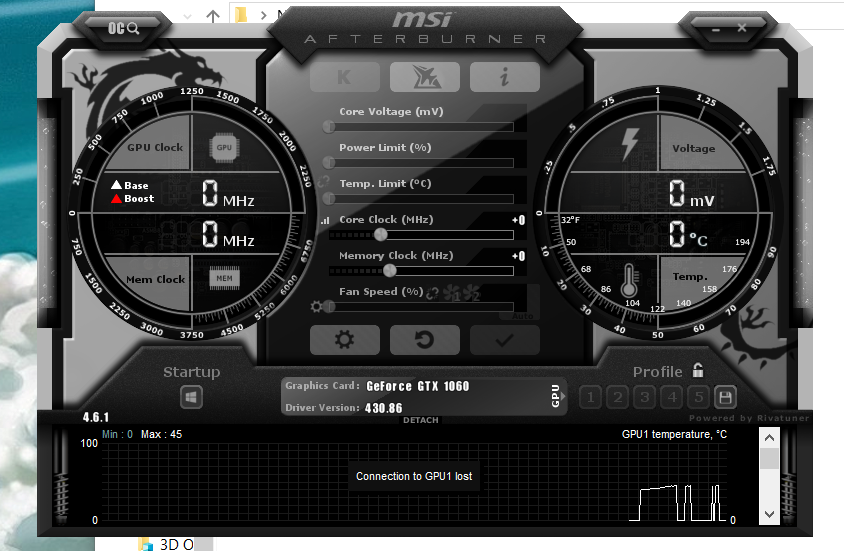Click the Power Limit slider

[421, 163]
